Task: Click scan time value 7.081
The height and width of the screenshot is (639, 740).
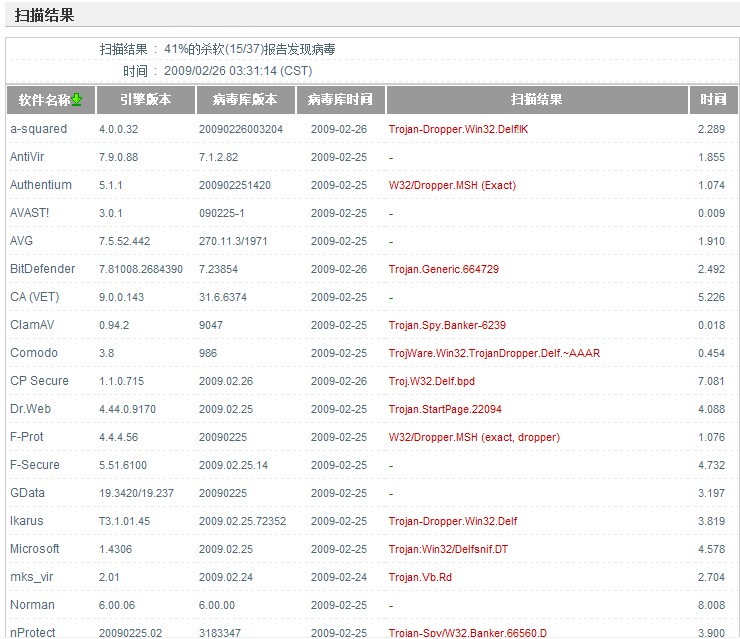Action: (x=711, y=381)
